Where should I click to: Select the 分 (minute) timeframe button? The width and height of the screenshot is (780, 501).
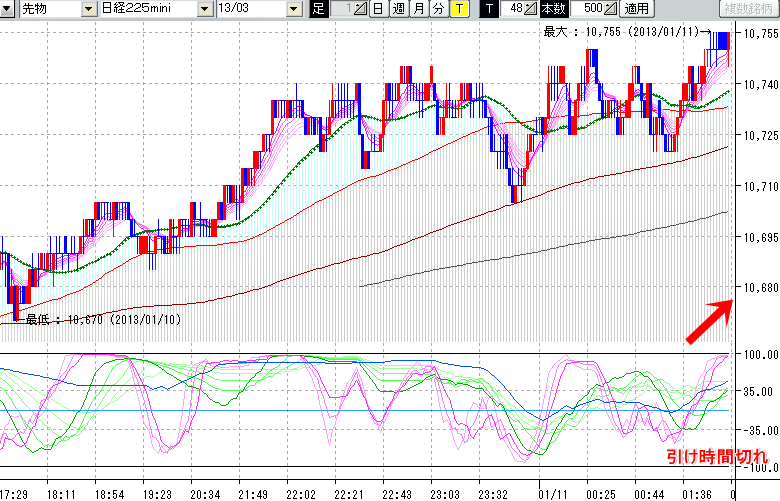click(x=438, y=9)
